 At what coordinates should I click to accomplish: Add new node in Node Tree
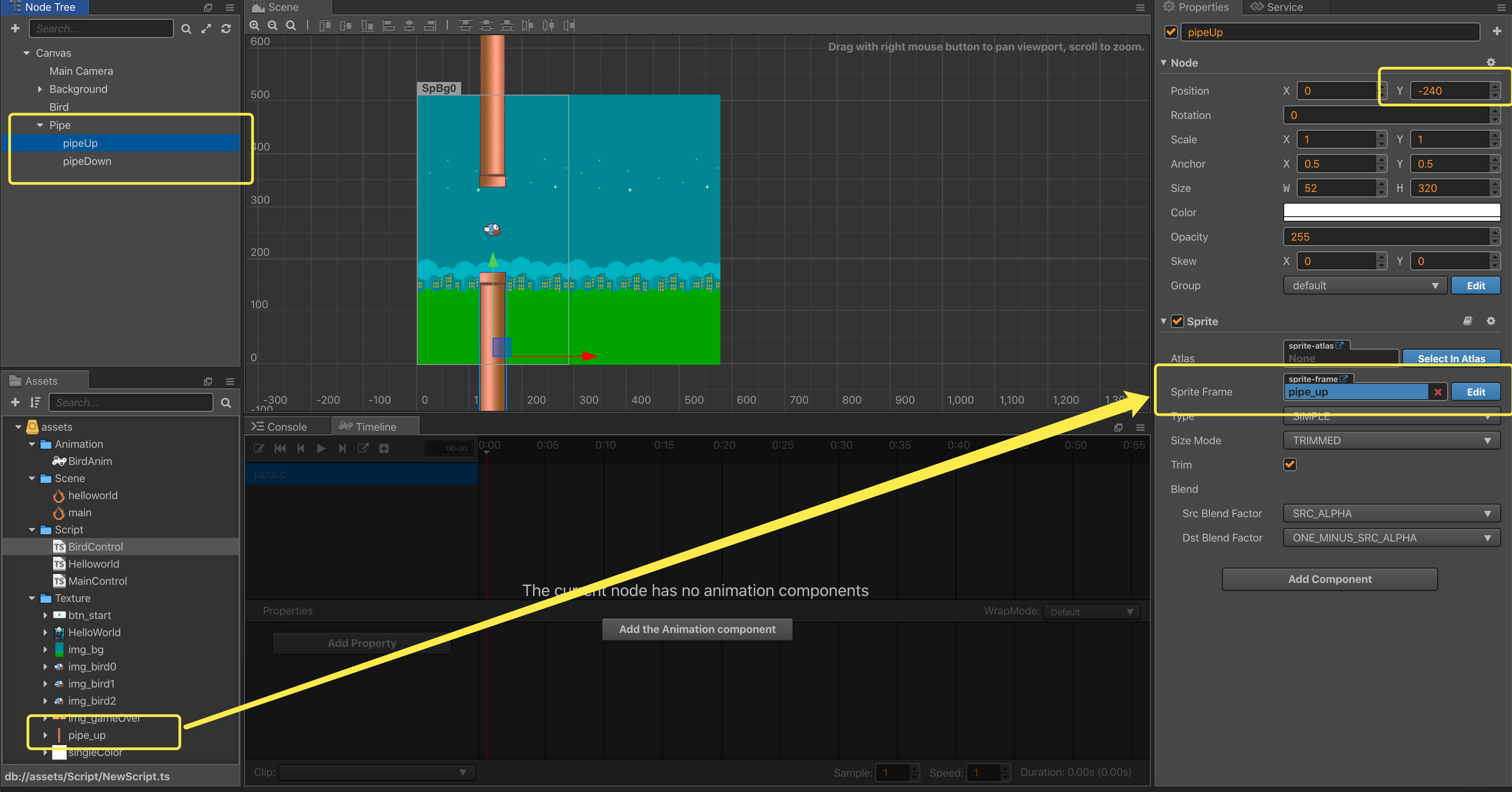[x=15, y=28]
